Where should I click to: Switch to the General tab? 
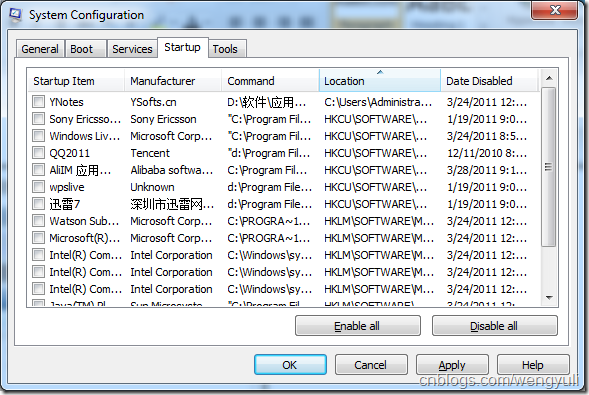(x=40, y=49)
